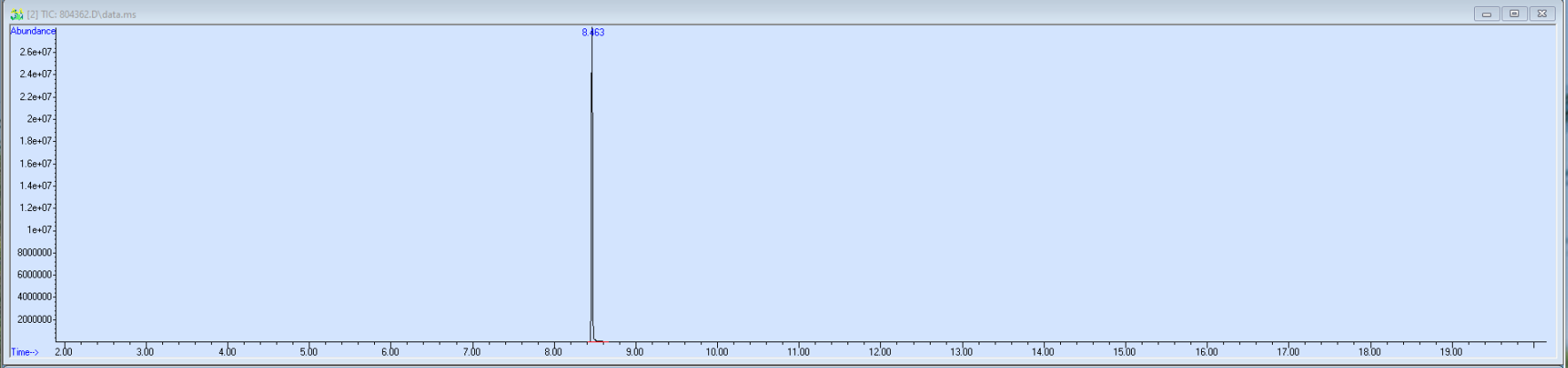Click the 2.4e+07 abundance tick label

pos(35,74)
